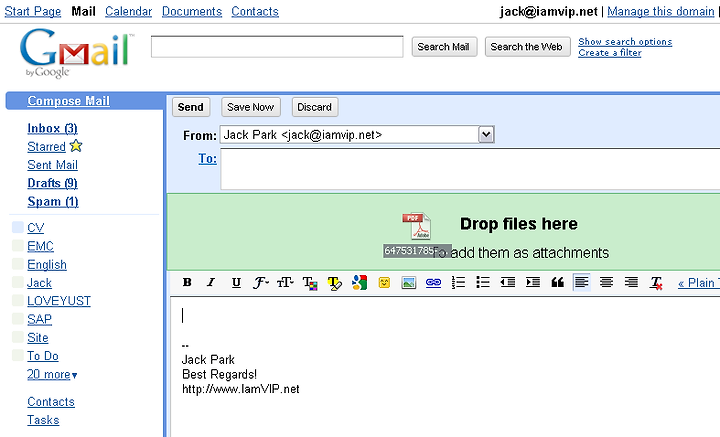Open Inbox (3)
The height and width of the screenshot is (437, 720).
click(52, 129)
